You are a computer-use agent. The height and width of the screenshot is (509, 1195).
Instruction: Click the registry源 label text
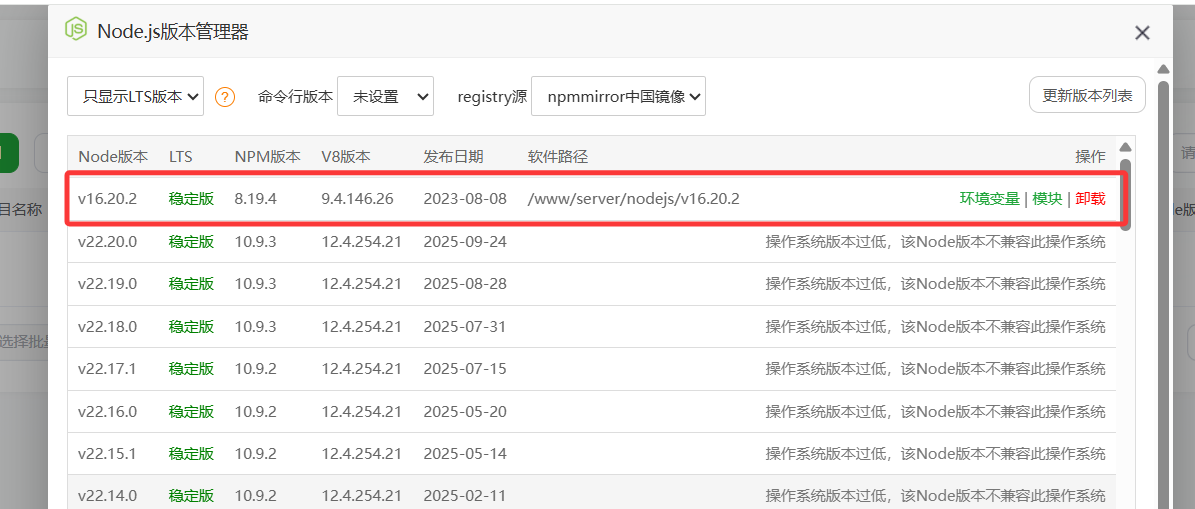pos(492,97)
